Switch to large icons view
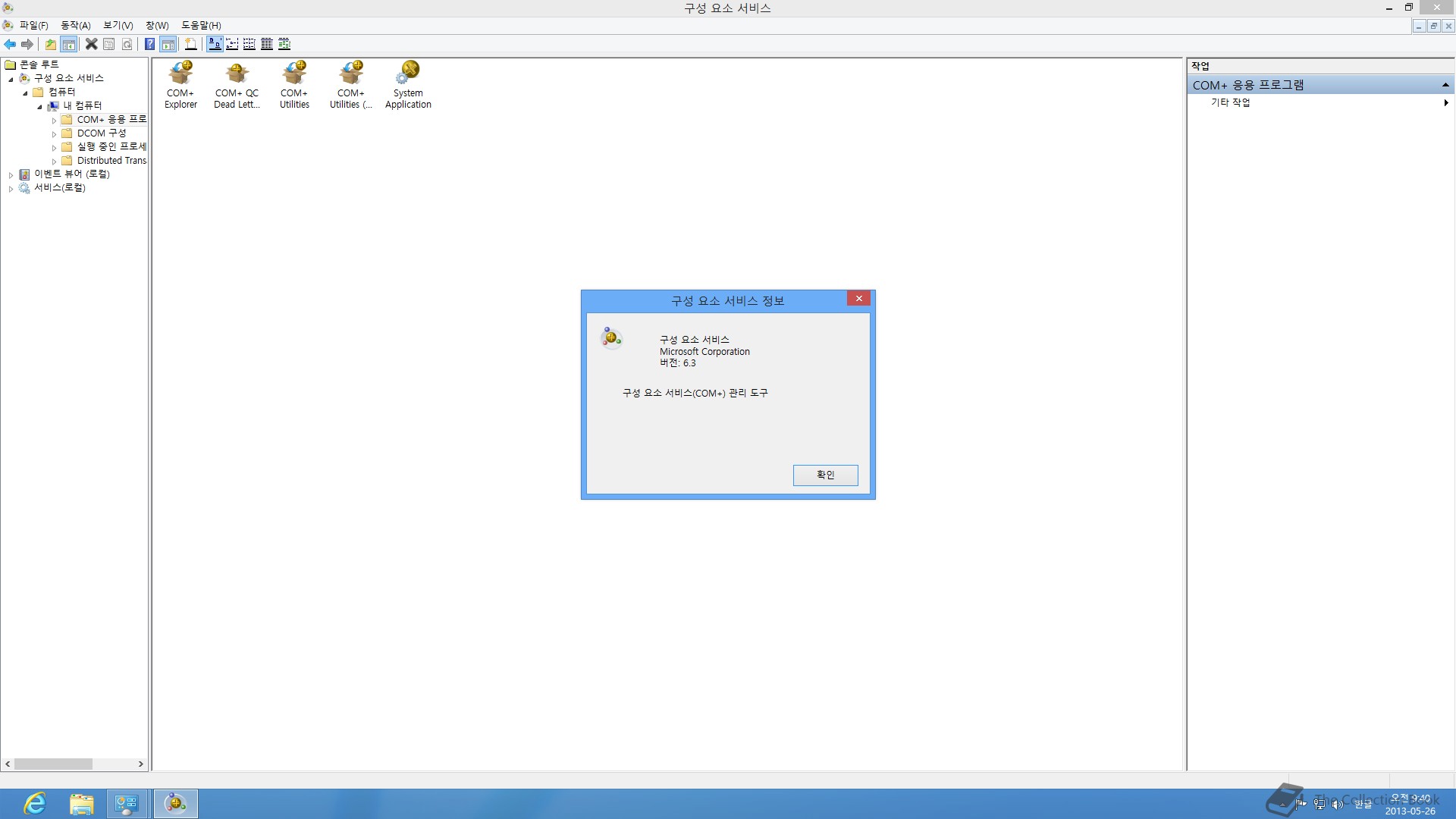 pyautogui.click(x=215, y=44)
